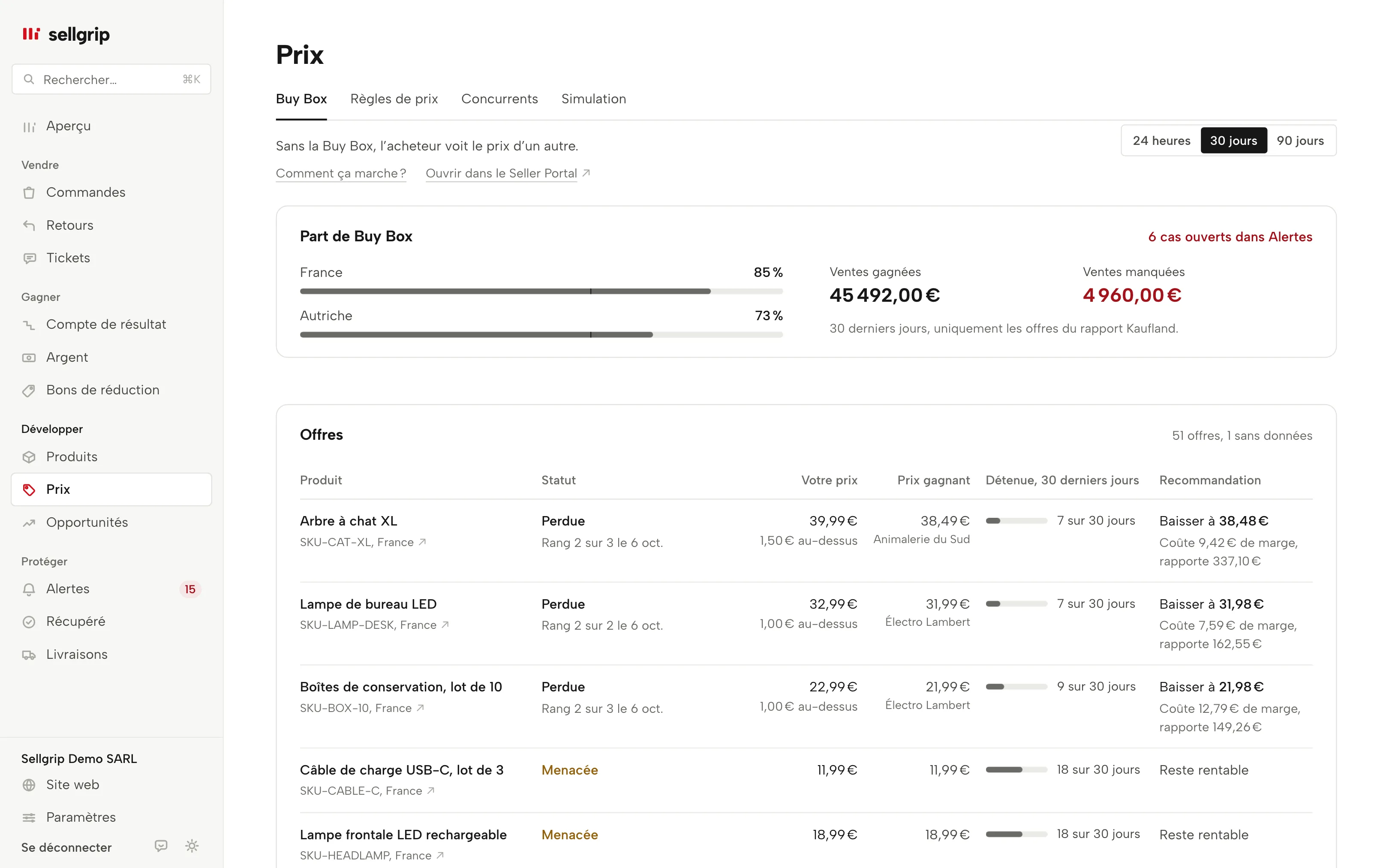The image size is (1389, 868).
Task: Open the Simulation tab
Action: [593, 99]
